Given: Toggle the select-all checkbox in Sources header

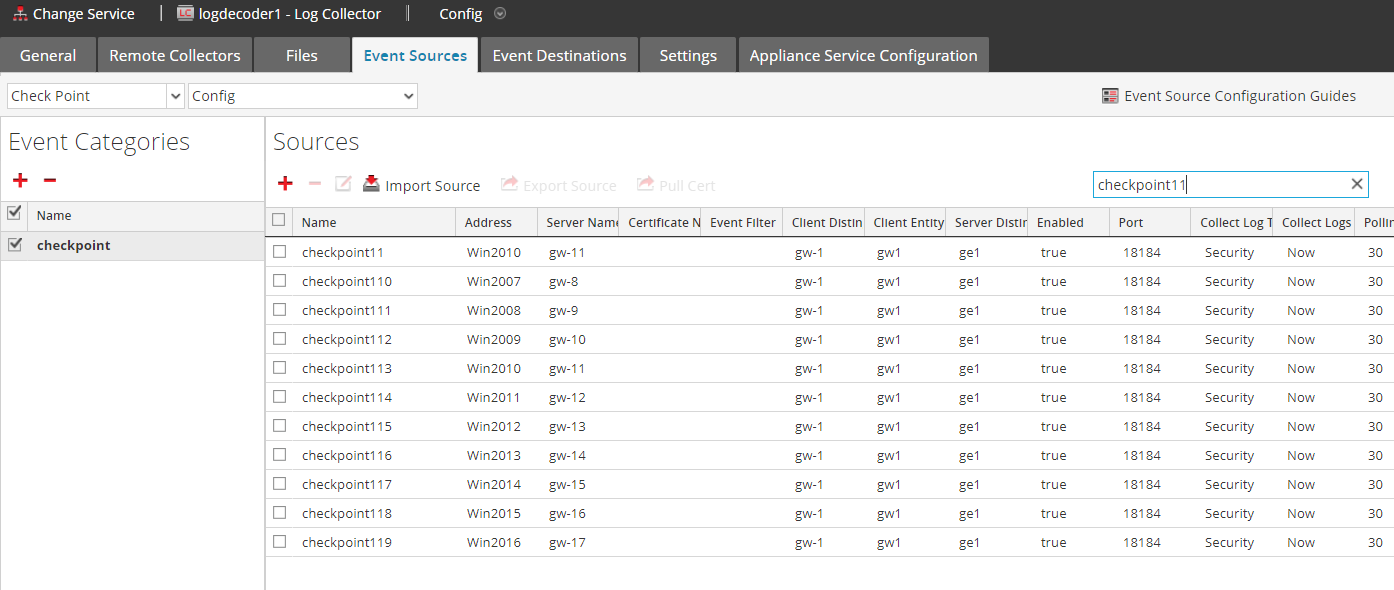Looking at the screenshot, I should [x=279, y=220].
